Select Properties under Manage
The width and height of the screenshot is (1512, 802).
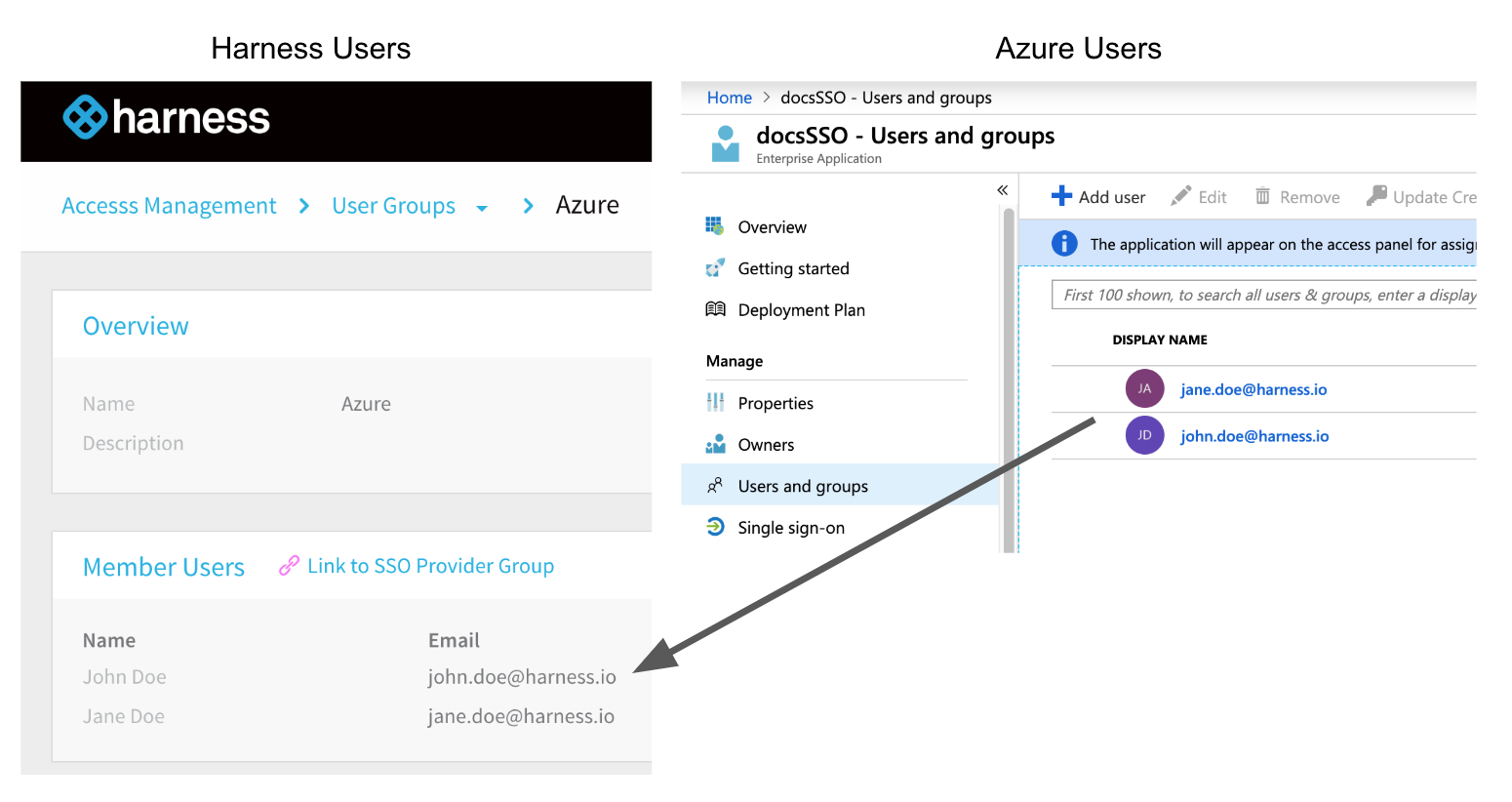(776, 403)
